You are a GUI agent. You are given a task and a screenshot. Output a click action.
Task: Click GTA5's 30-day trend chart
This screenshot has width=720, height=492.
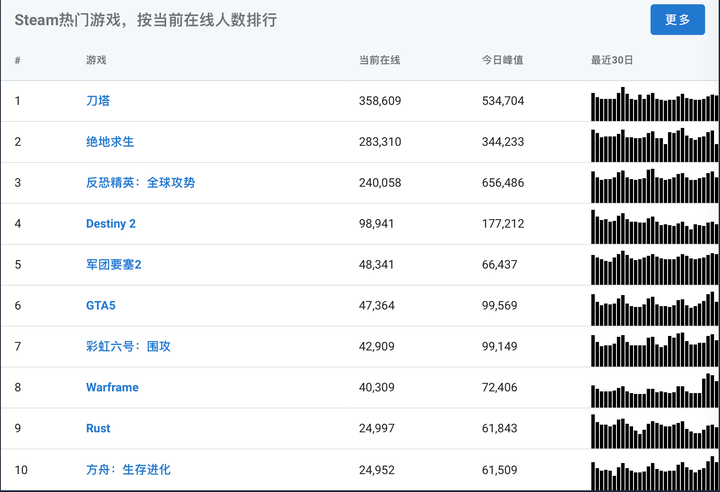pyautogui.click(x=655, y=309)
